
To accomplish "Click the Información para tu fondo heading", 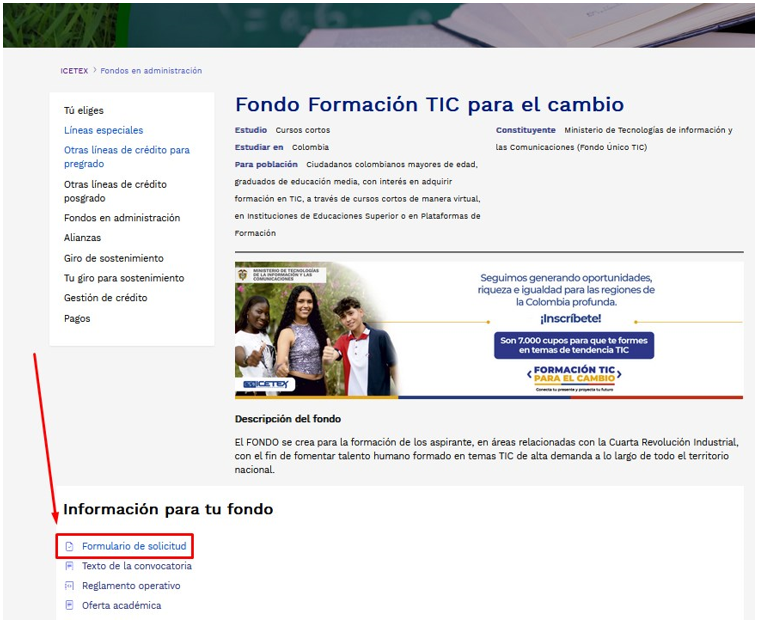I will click(x=168, y=509).
